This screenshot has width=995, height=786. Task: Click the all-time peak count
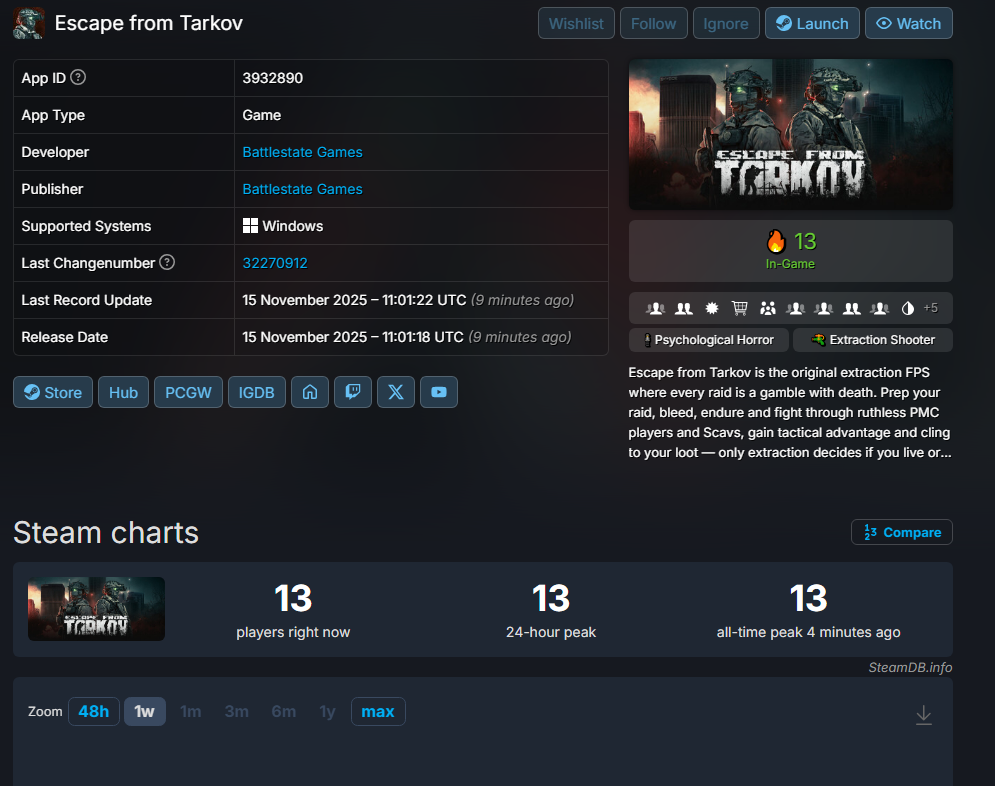tap(808, 598)
